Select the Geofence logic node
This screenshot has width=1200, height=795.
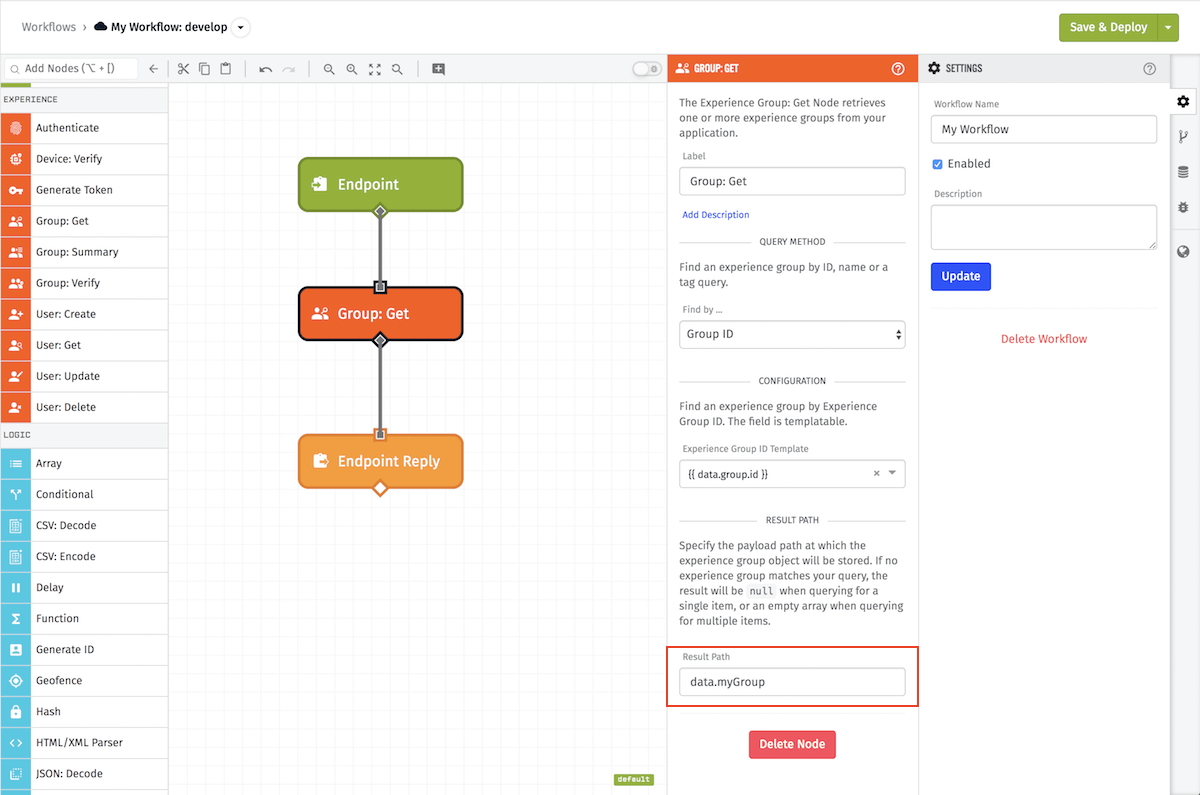(84, 681)
